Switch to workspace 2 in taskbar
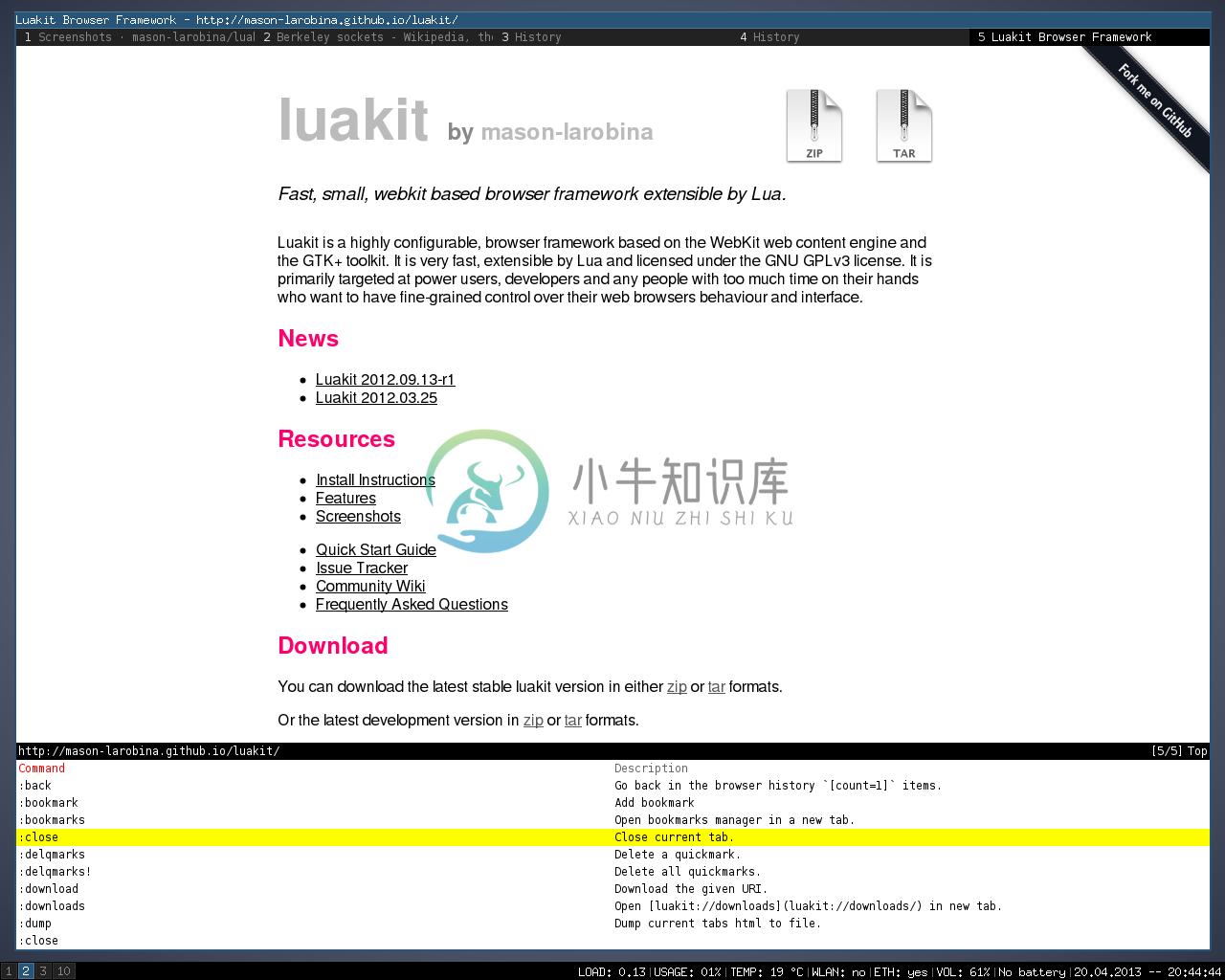The width and height of the screenshot is (1225, 980). 26,971
